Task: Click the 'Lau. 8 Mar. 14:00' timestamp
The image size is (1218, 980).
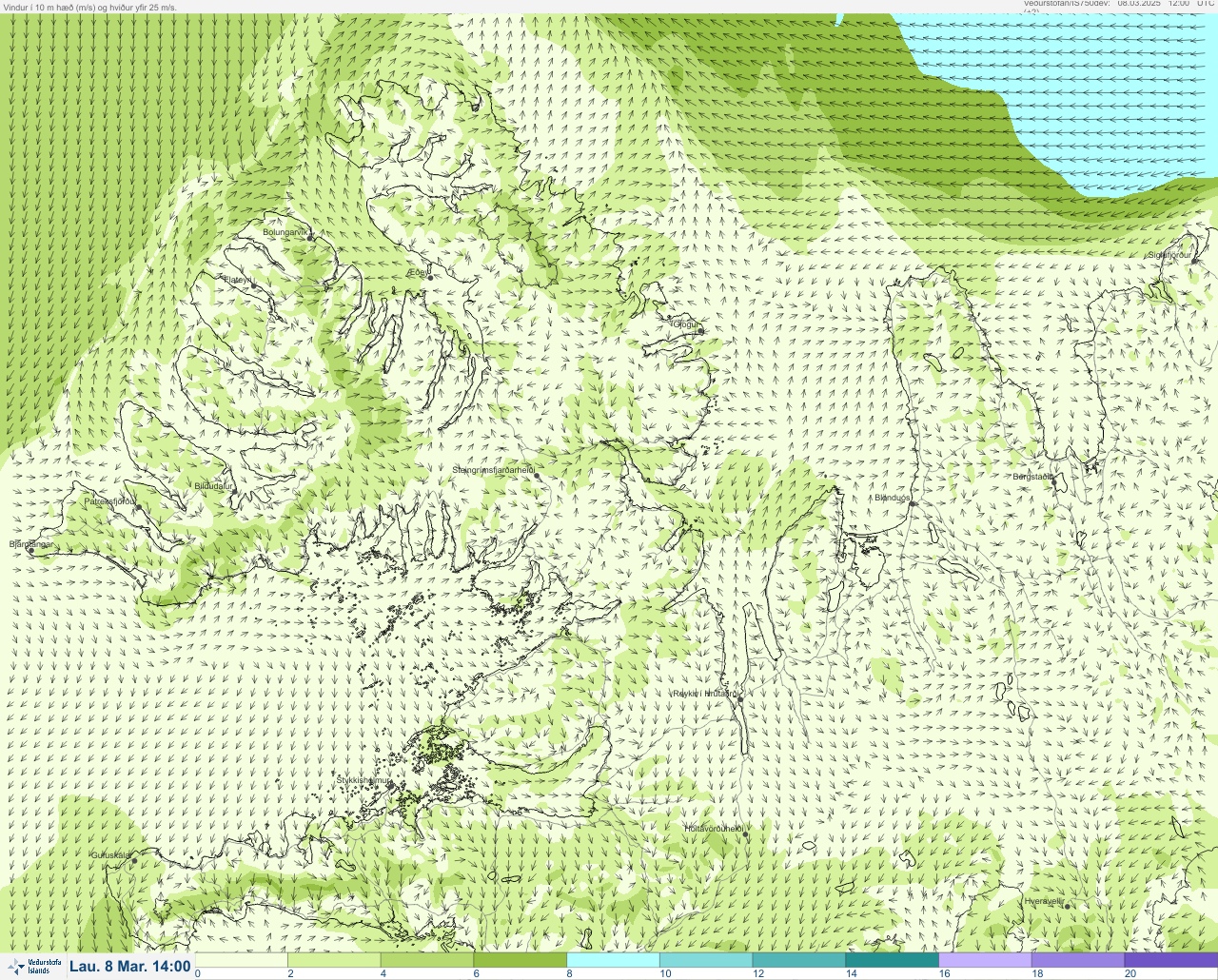Action: coord(130,967)
